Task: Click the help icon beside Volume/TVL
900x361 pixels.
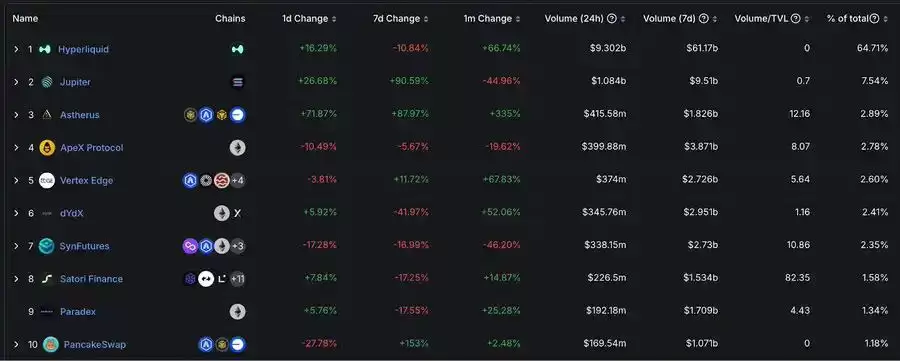Action: coord(796,18)
